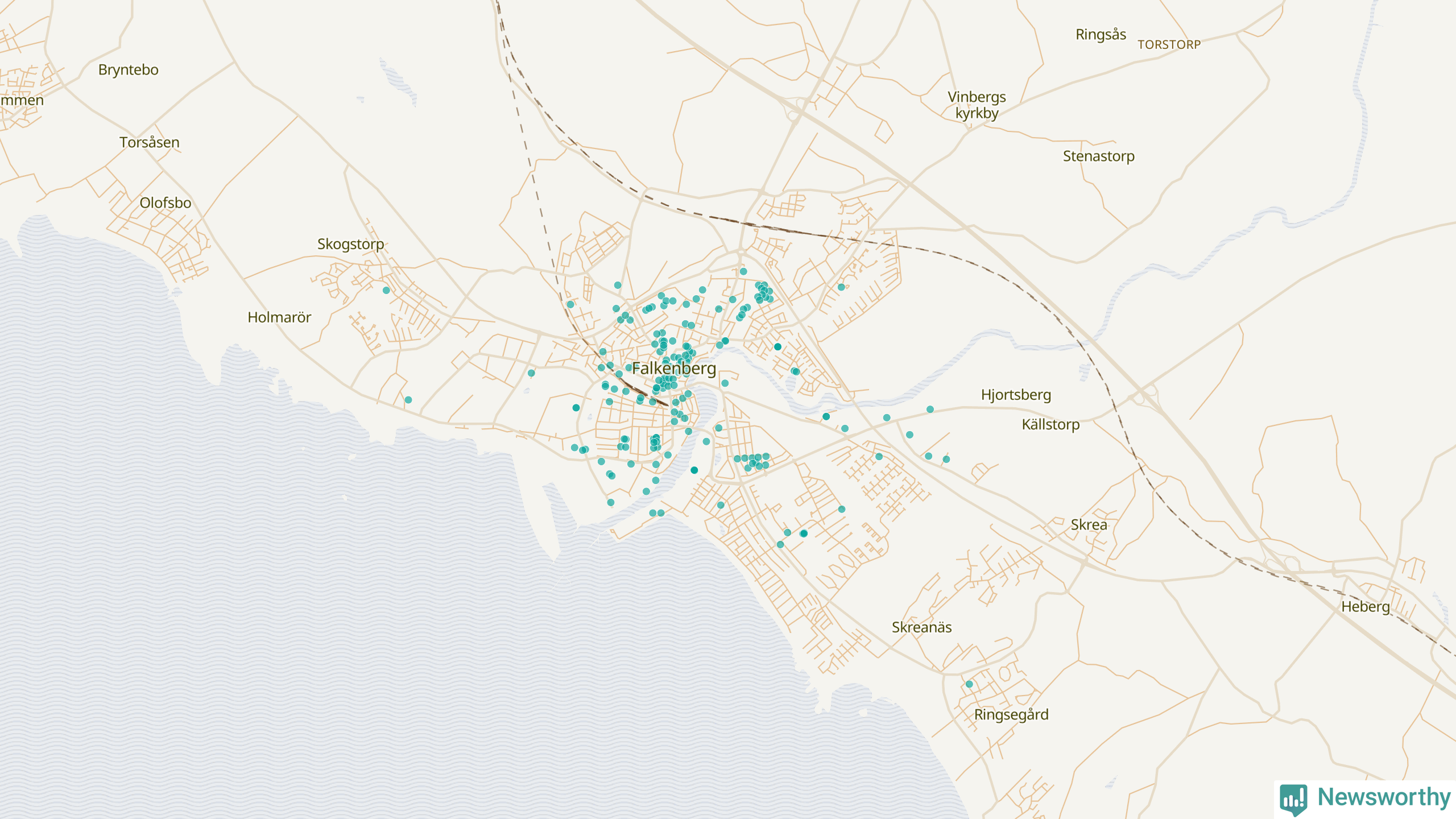
Task: Click the Vinbergs kyrkby place label
Action: pyautogui.click(x=977, y=105)
